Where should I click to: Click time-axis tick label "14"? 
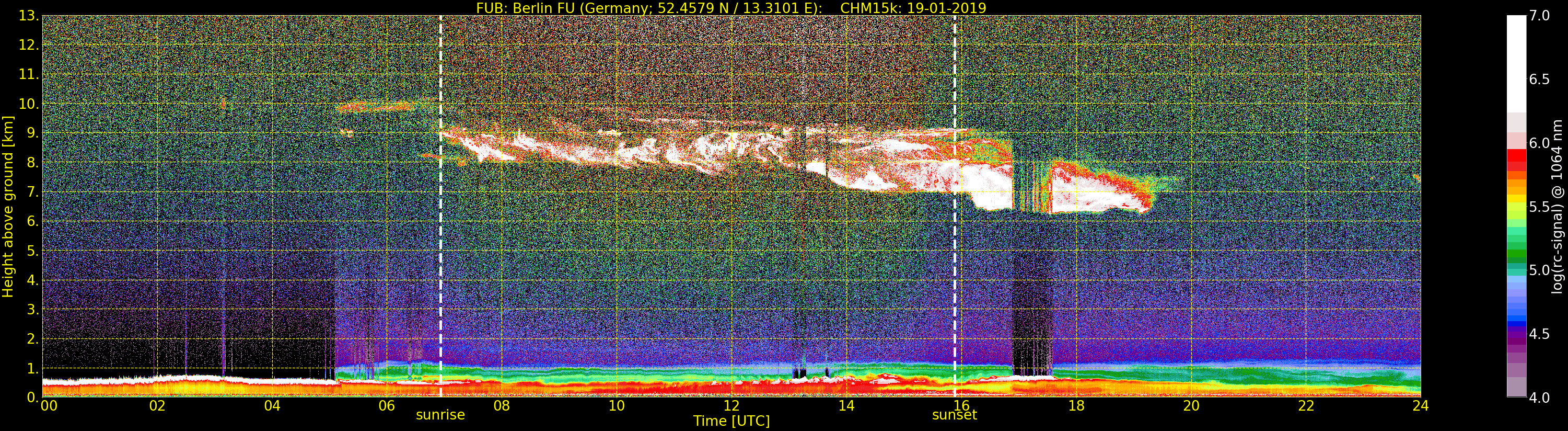[x=846, y=405]
